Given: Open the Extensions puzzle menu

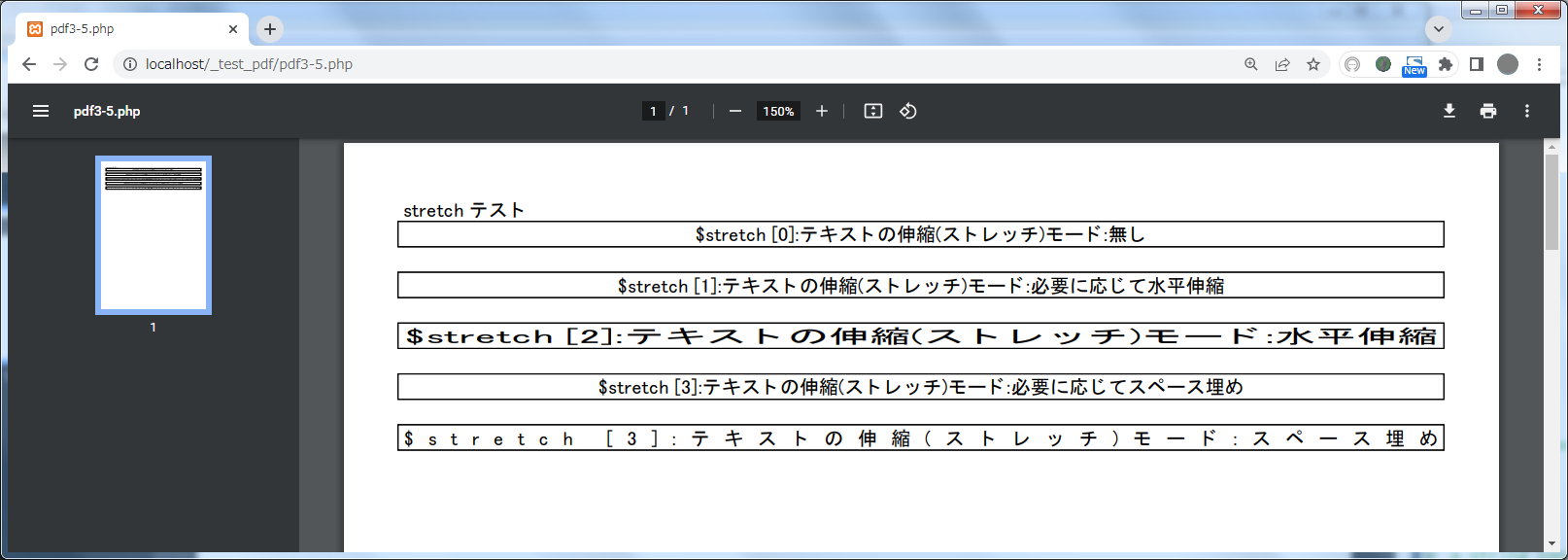Looking at the screenshot, I should pos(1446,64).
